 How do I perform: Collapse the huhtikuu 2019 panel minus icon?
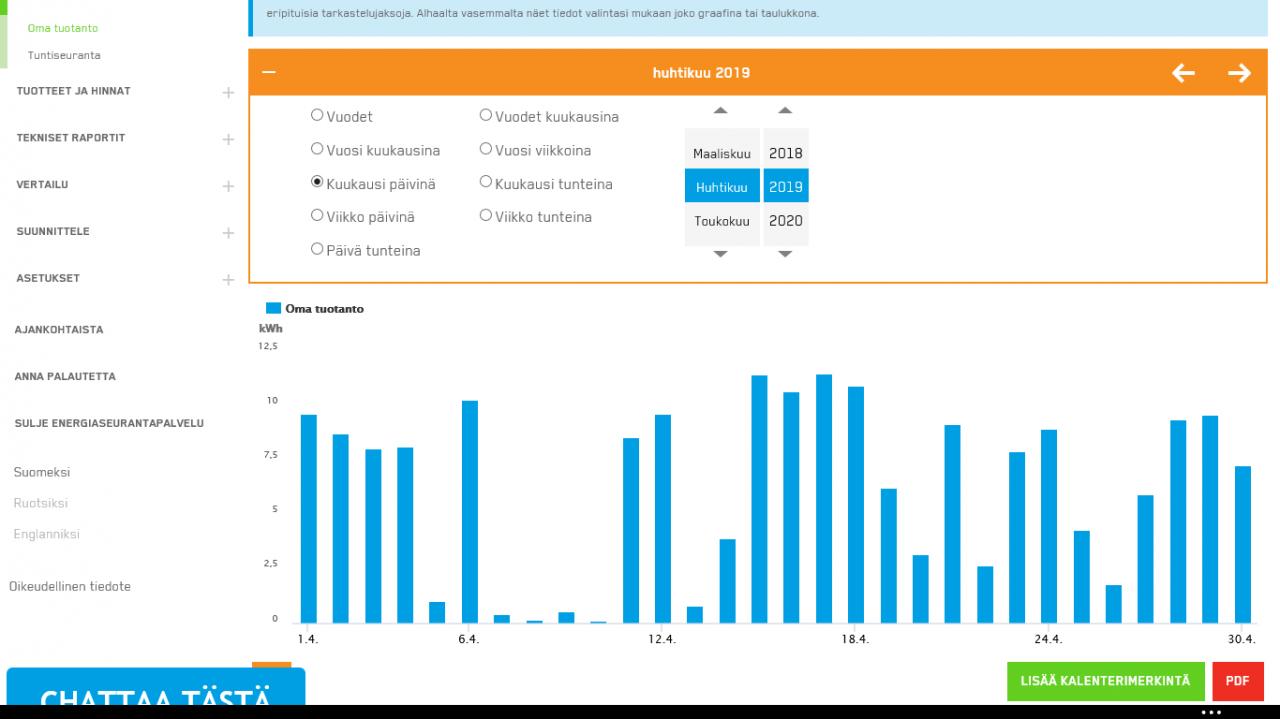point(268,72)
